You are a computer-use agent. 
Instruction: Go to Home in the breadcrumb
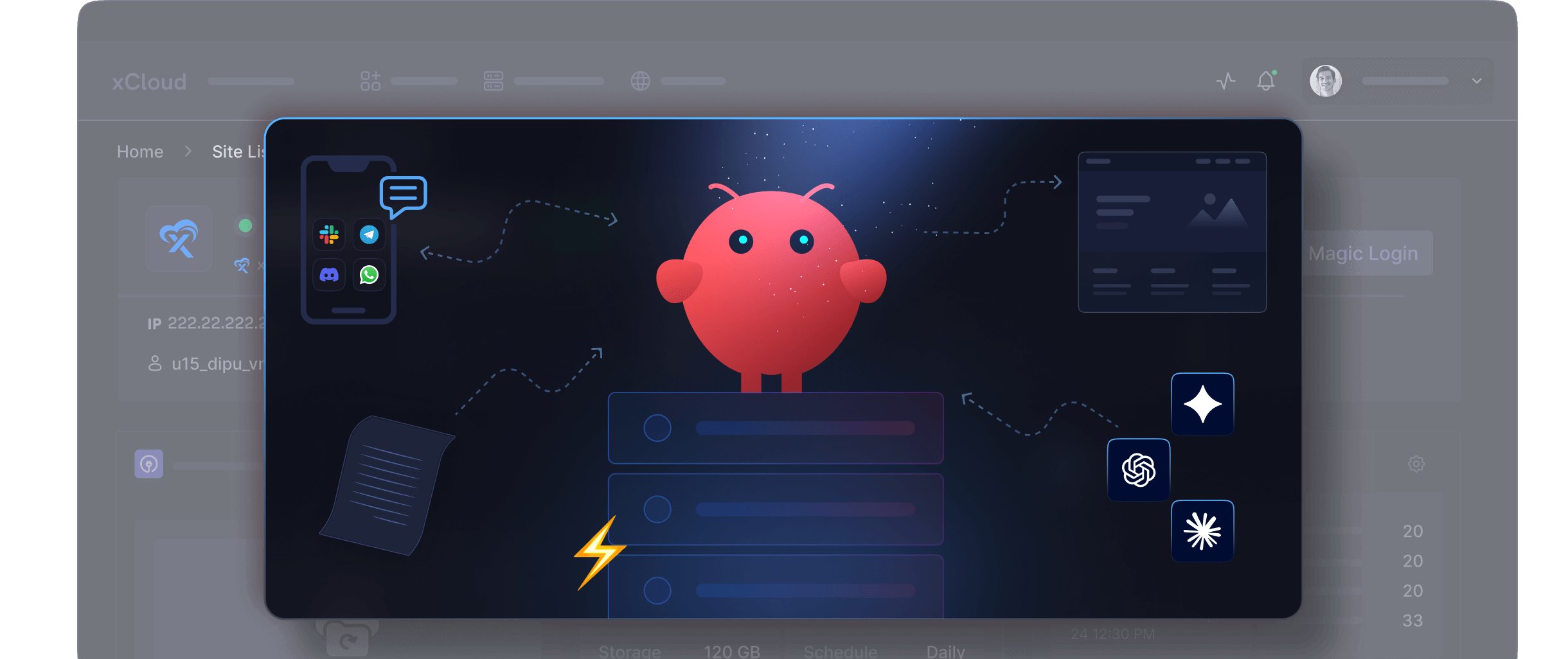click(x=140, y=152)
